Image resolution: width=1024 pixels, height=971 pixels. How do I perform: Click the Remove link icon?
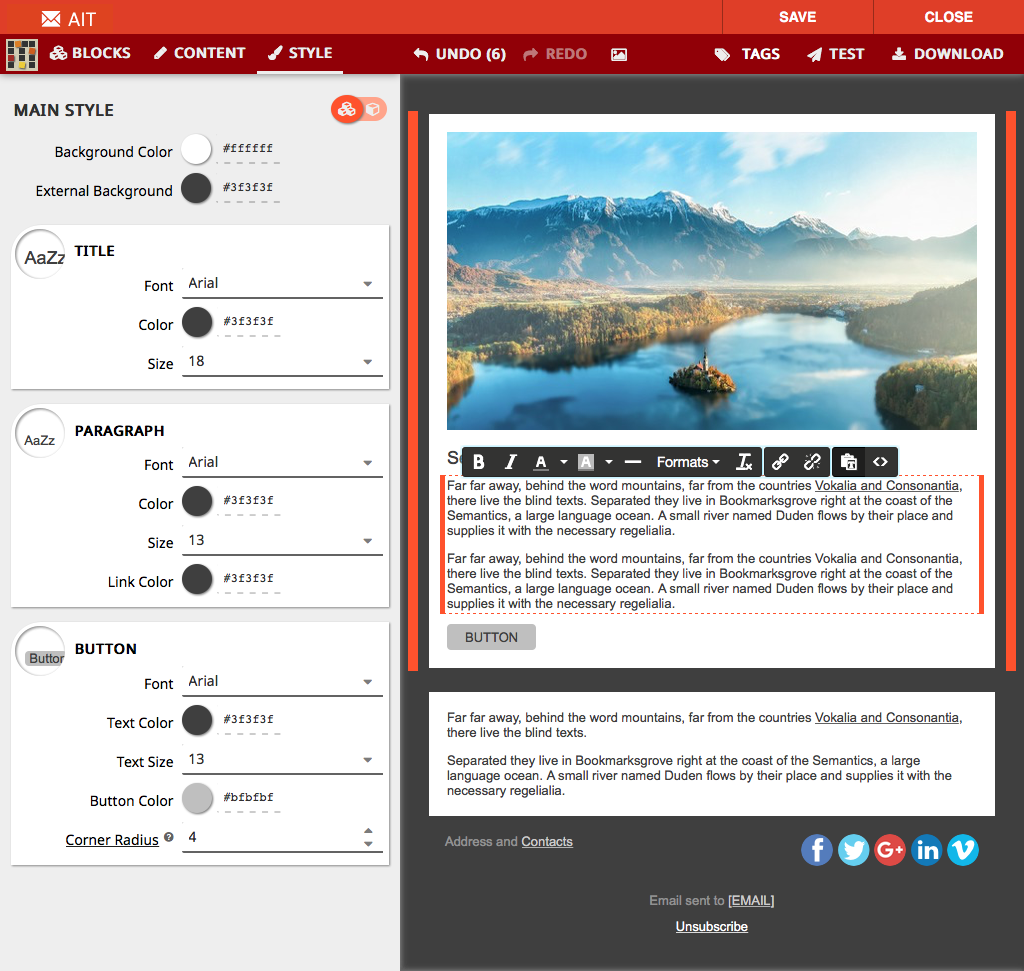(x=812, y=462)
